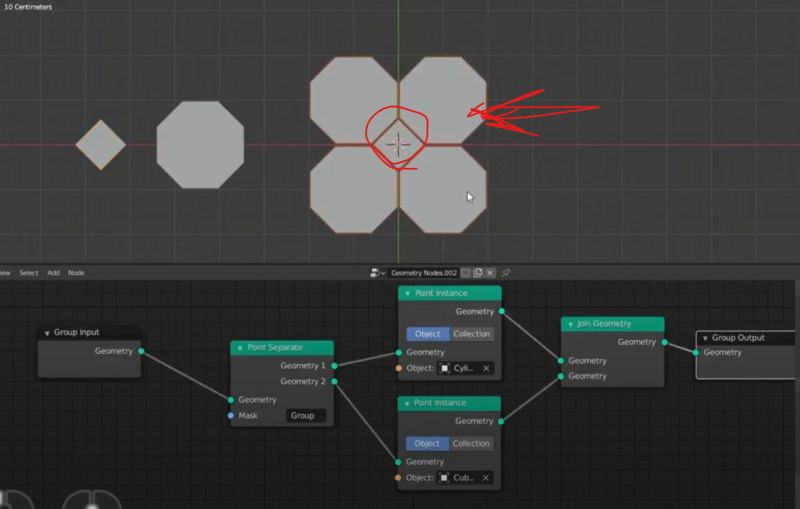Select the small diamond mesh in viewport

tap(101, 144)
